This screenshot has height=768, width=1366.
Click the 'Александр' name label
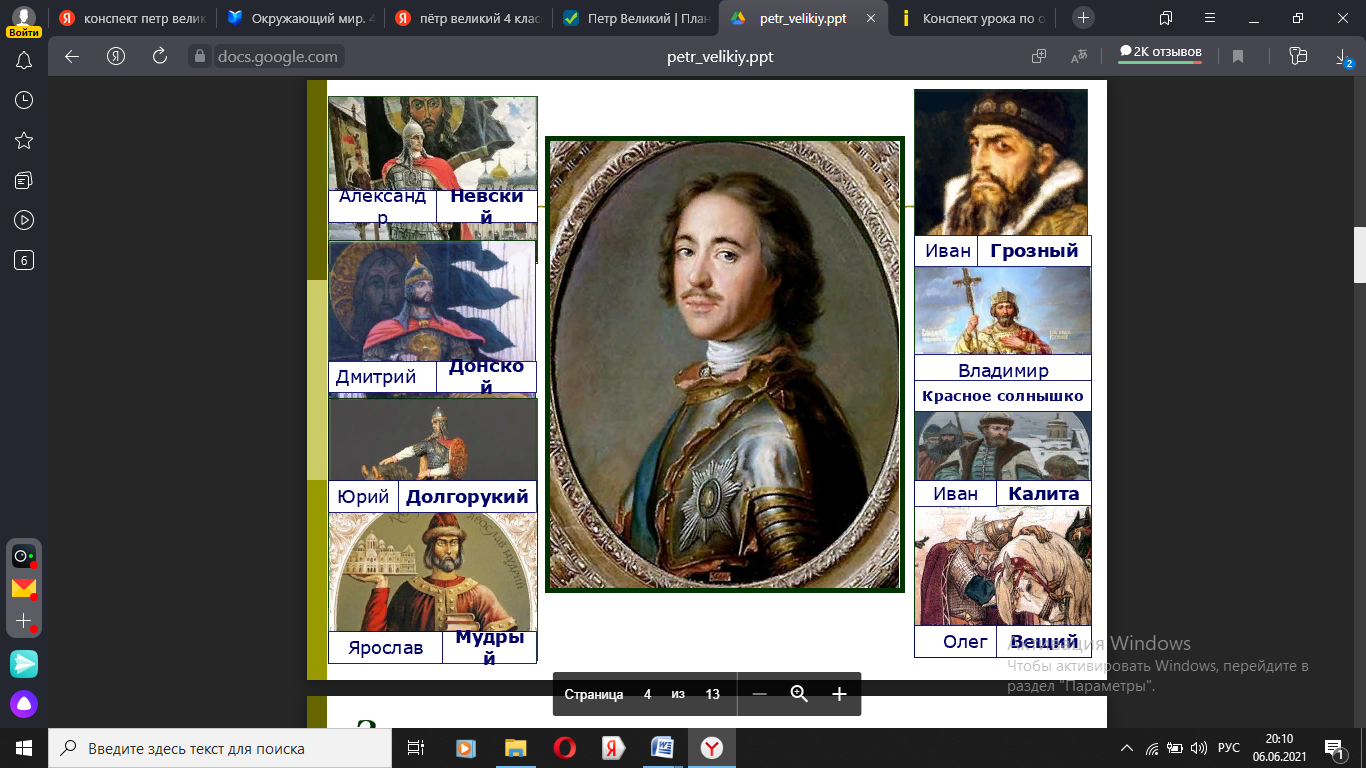coord(382,206)
